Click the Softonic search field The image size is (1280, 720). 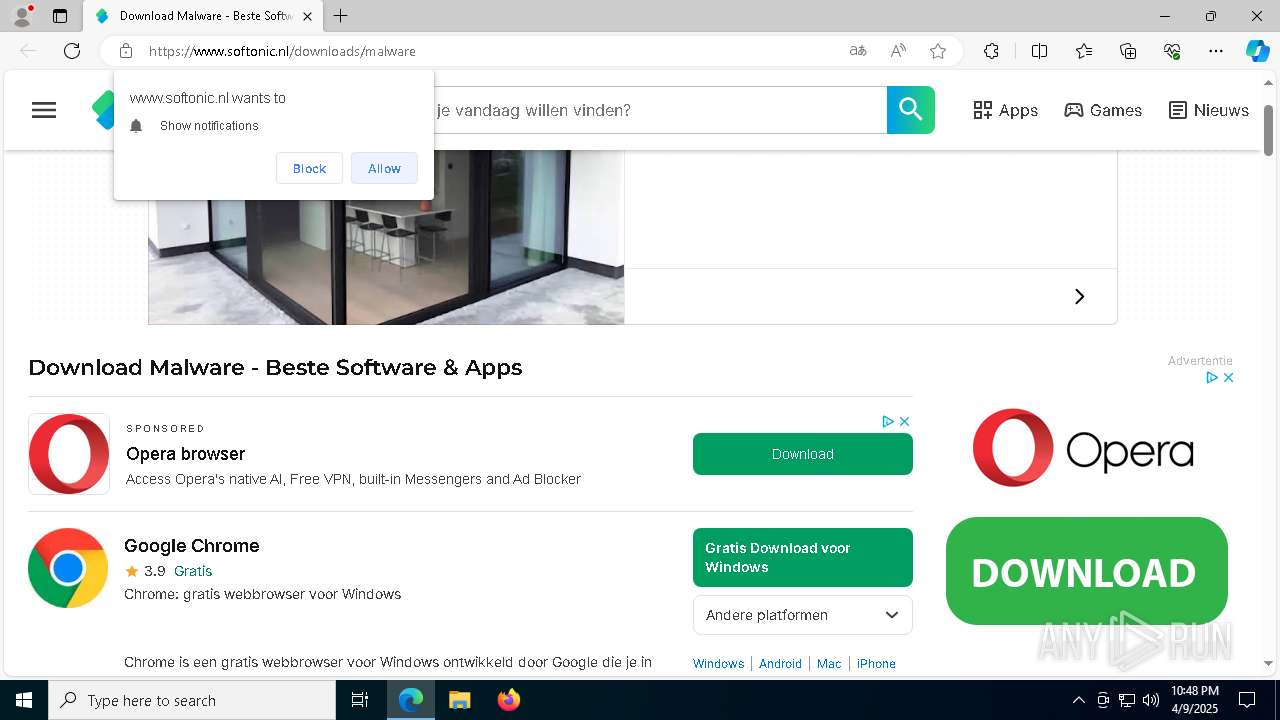tap(660, 110)
